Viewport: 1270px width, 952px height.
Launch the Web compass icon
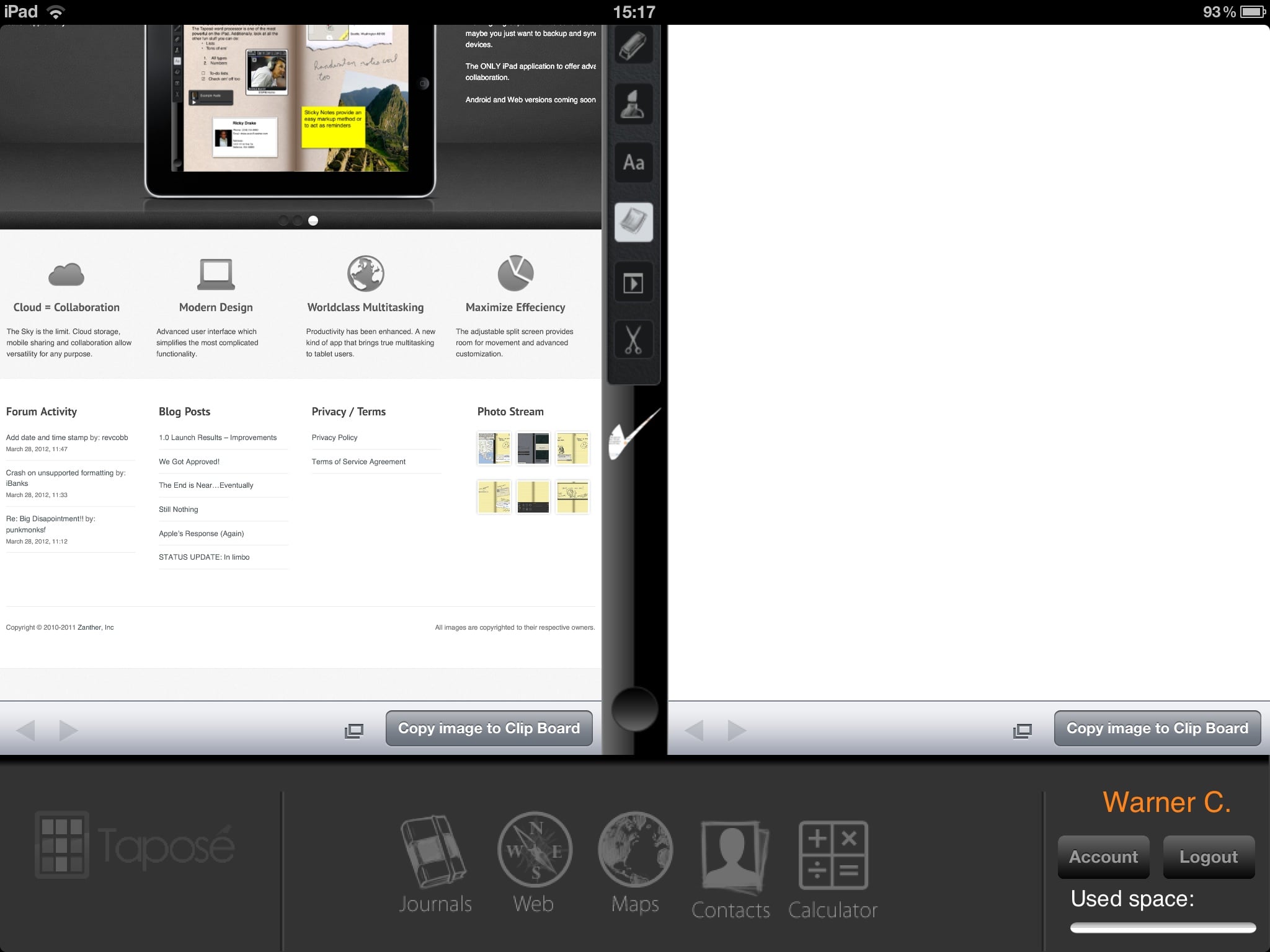pyautogui.click(x=535, y=863)
